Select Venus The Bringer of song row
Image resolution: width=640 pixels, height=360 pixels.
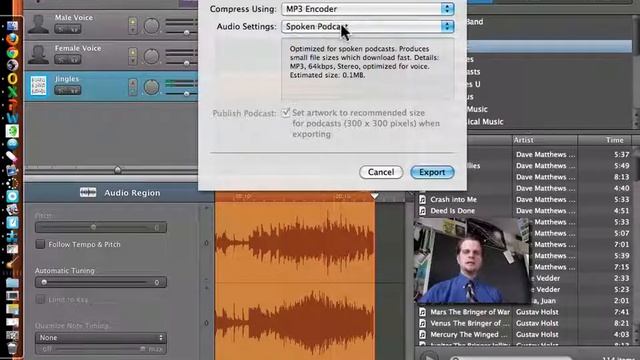(x=524, y=323)
